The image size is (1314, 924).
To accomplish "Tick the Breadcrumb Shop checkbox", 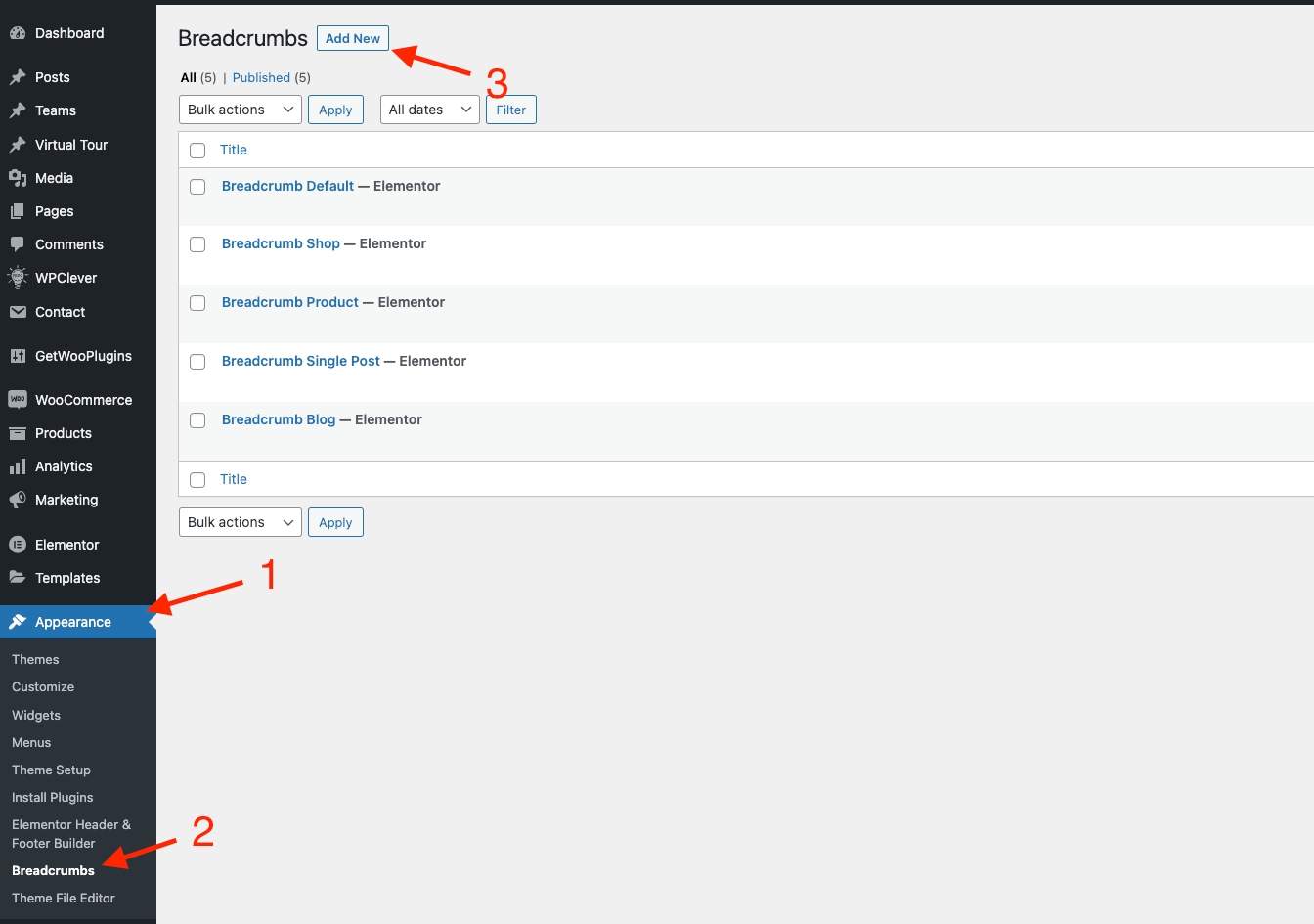I will (x=197, y=244).
